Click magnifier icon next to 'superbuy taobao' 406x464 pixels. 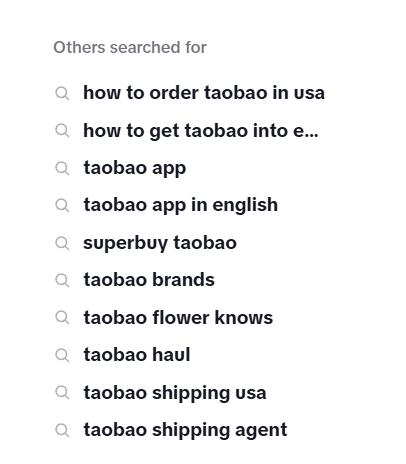coord(62,243)
